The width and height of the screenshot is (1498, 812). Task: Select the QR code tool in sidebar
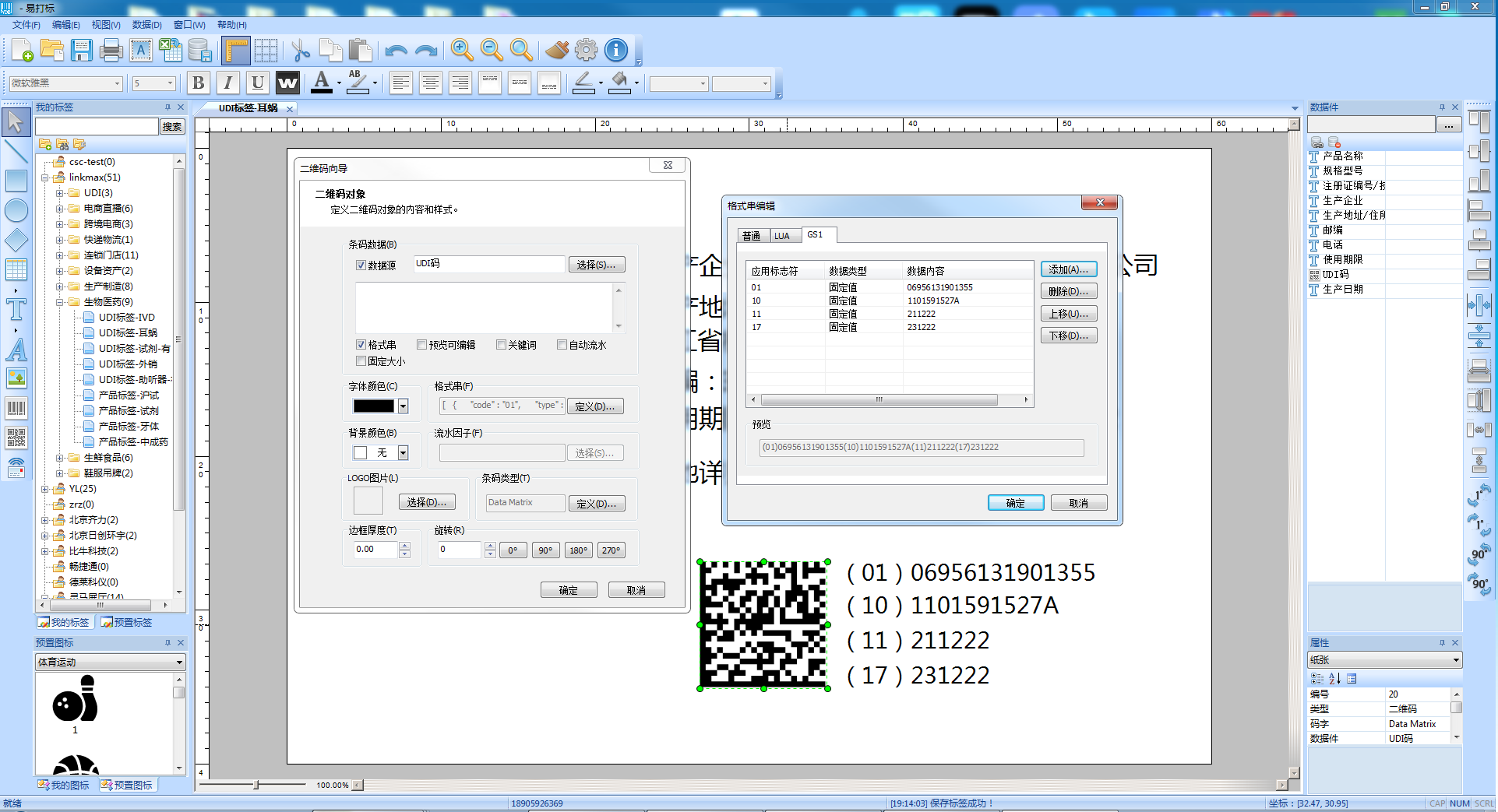point(16,438)
